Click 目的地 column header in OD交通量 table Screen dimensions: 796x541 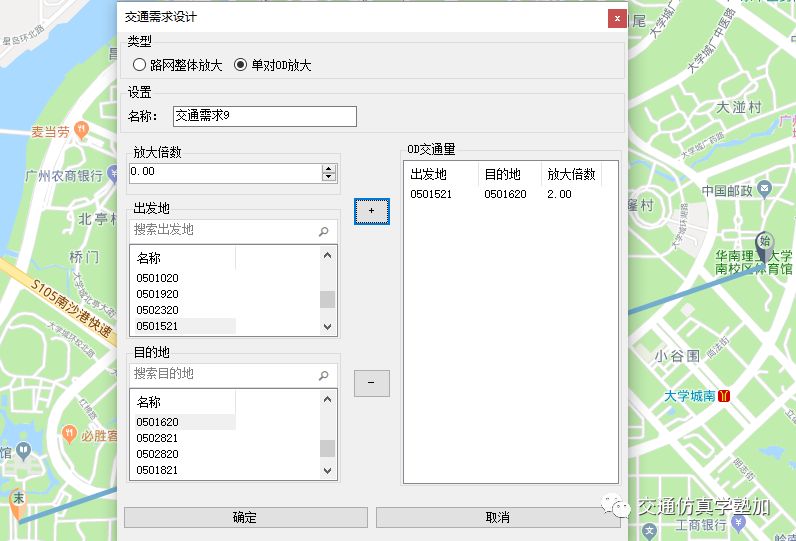coord(510,175)
